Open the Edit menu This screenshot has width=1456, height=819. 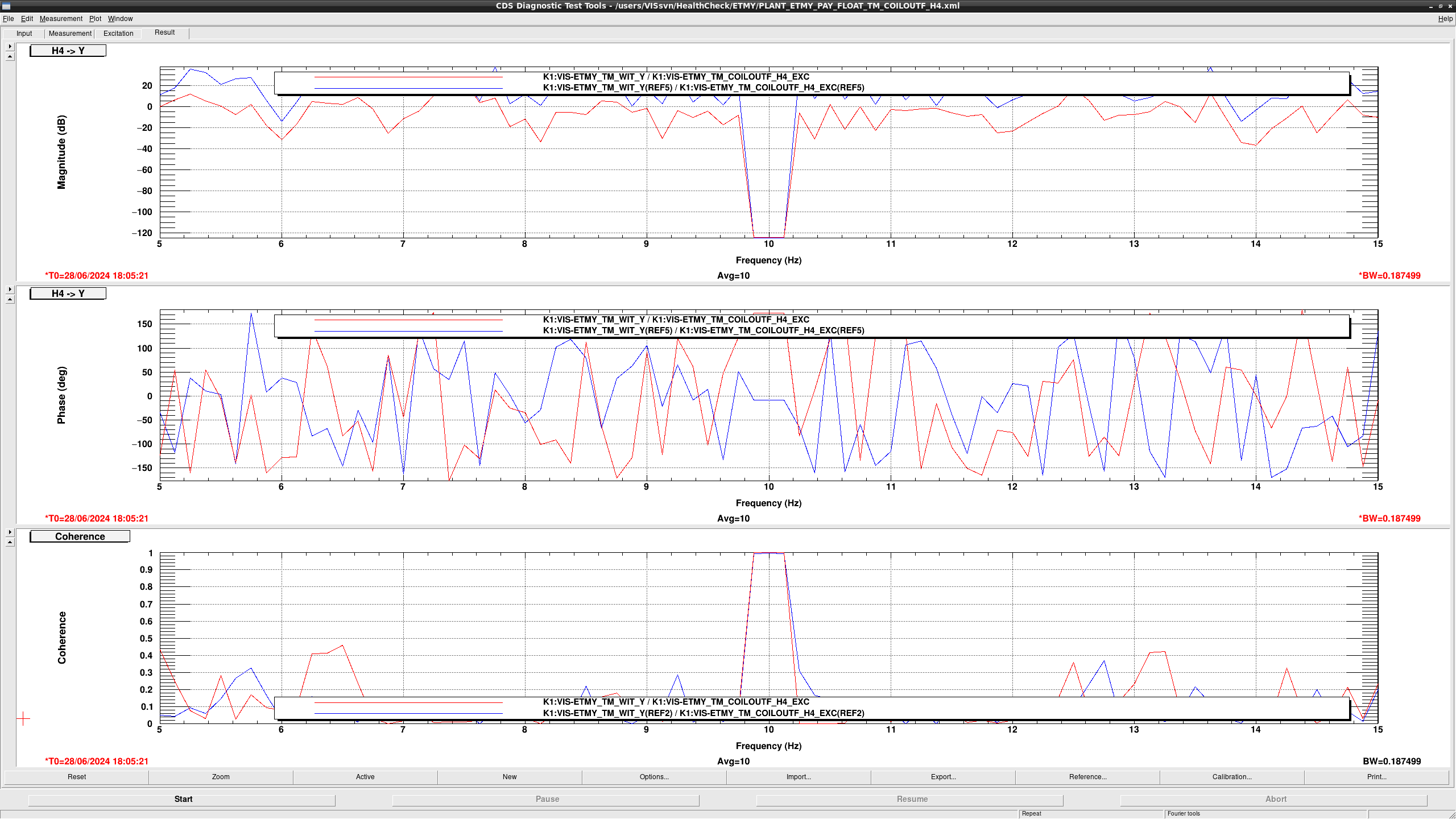click(27, 19)
